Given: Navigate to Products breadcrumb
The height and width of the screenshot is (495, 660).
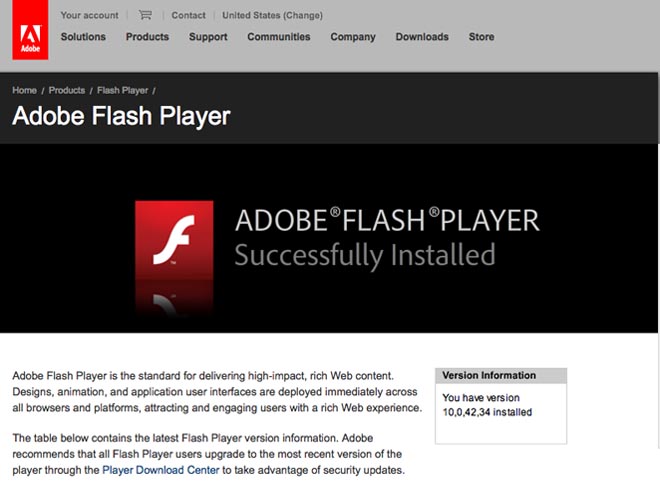Looking at the screenshot, I should (x=67, y=90).
